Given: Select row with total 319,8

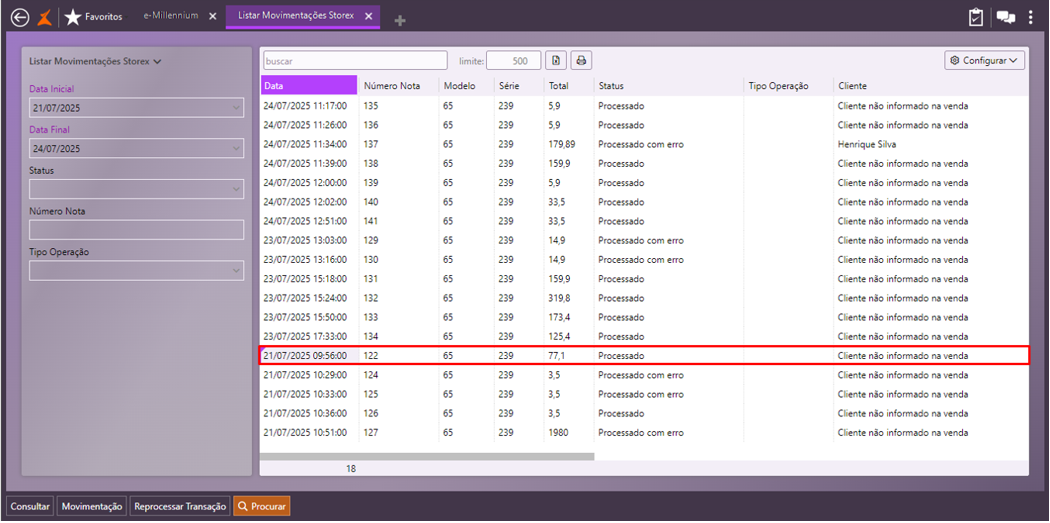Looking at the screenshot, I should pyautogui.click(x=644, y=298).
